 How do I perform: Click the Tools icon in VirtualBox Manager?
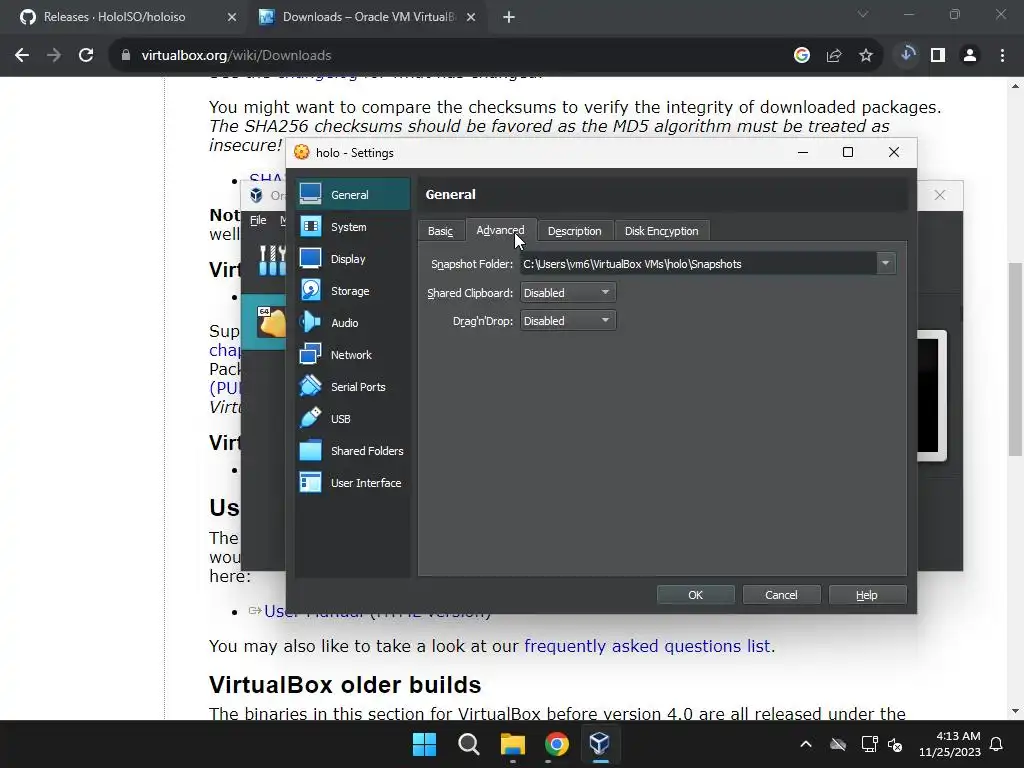pyautogui.click(x=272, y=260)
